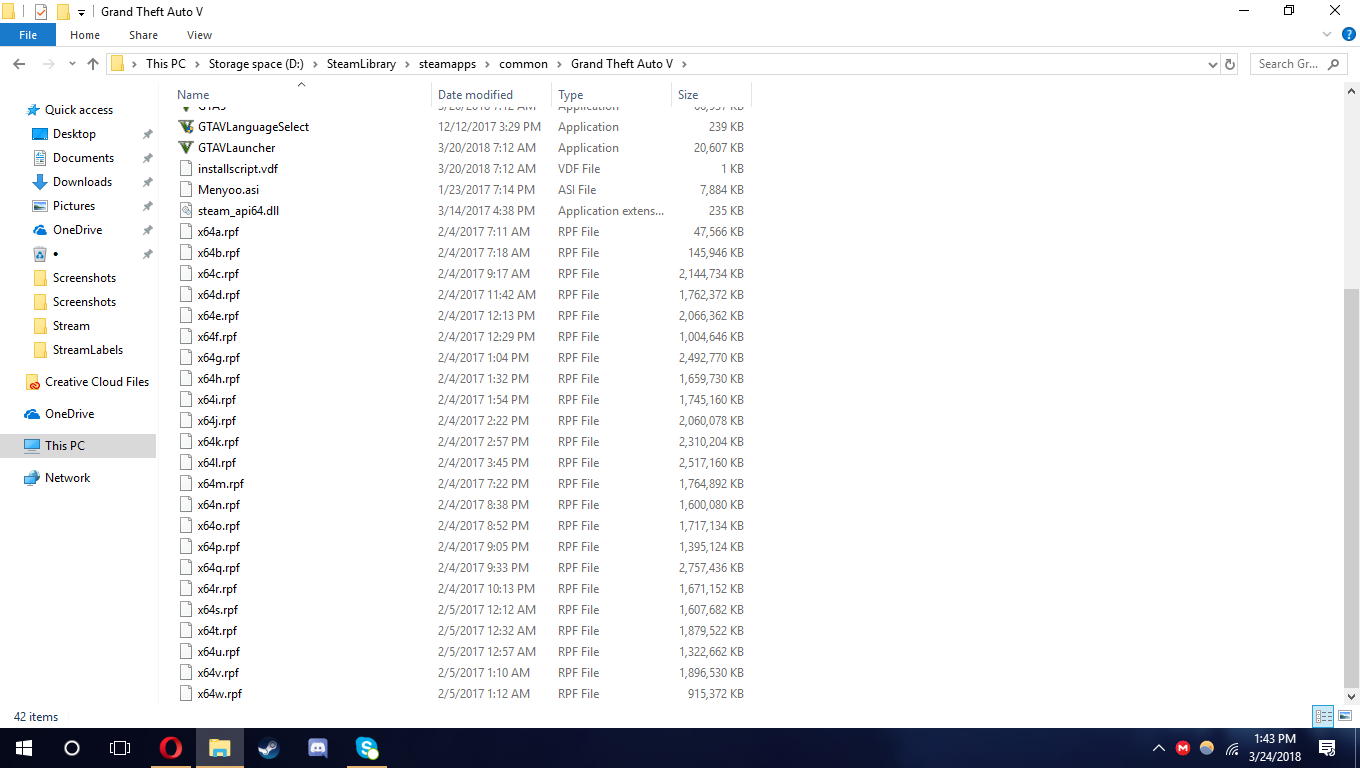This screenshot has height=768, width=1360.
Task: Go up one folder level arrow
Action: point(93,64)
